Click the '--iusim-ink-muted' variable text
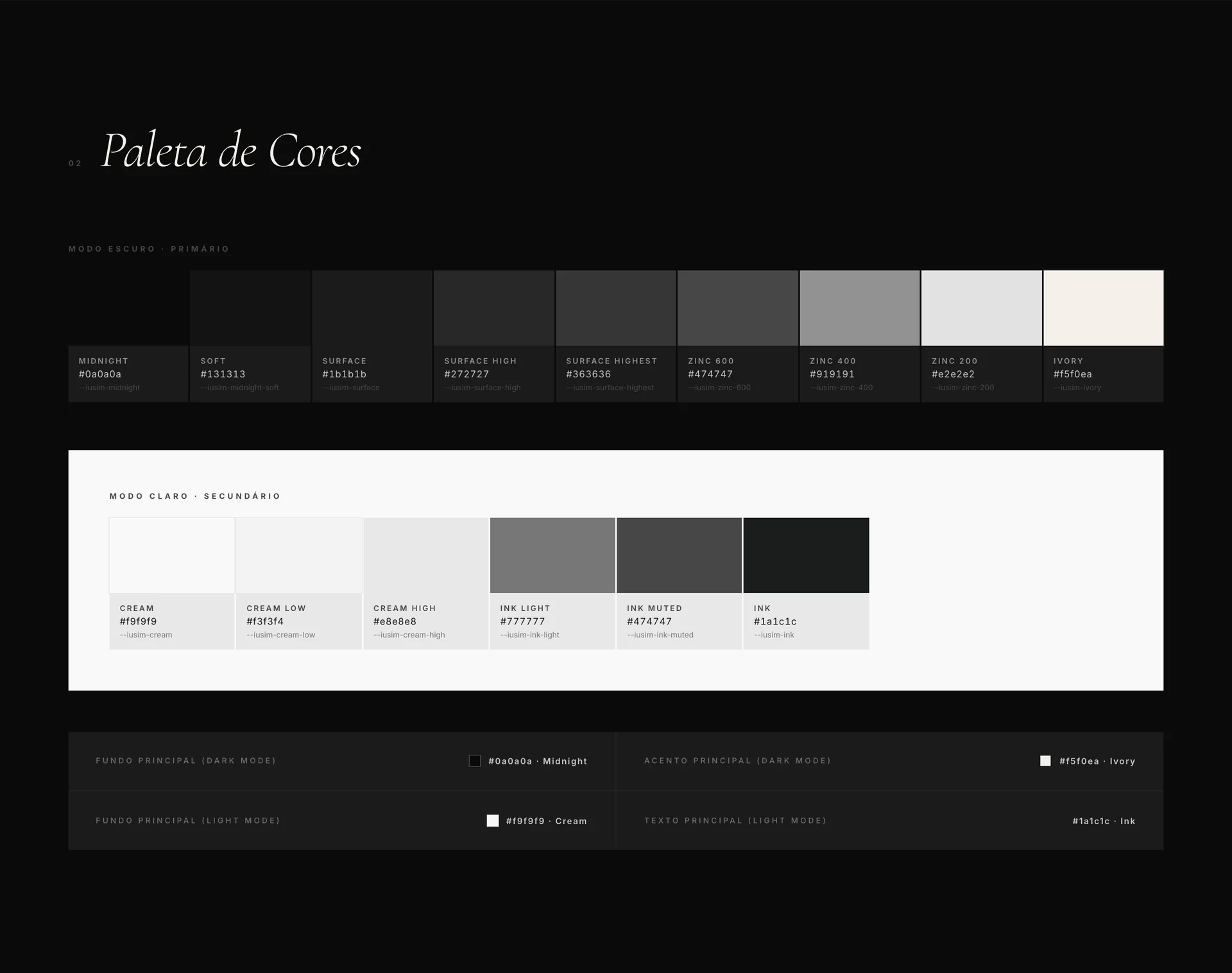1232x973 pixels. [660, 635]
